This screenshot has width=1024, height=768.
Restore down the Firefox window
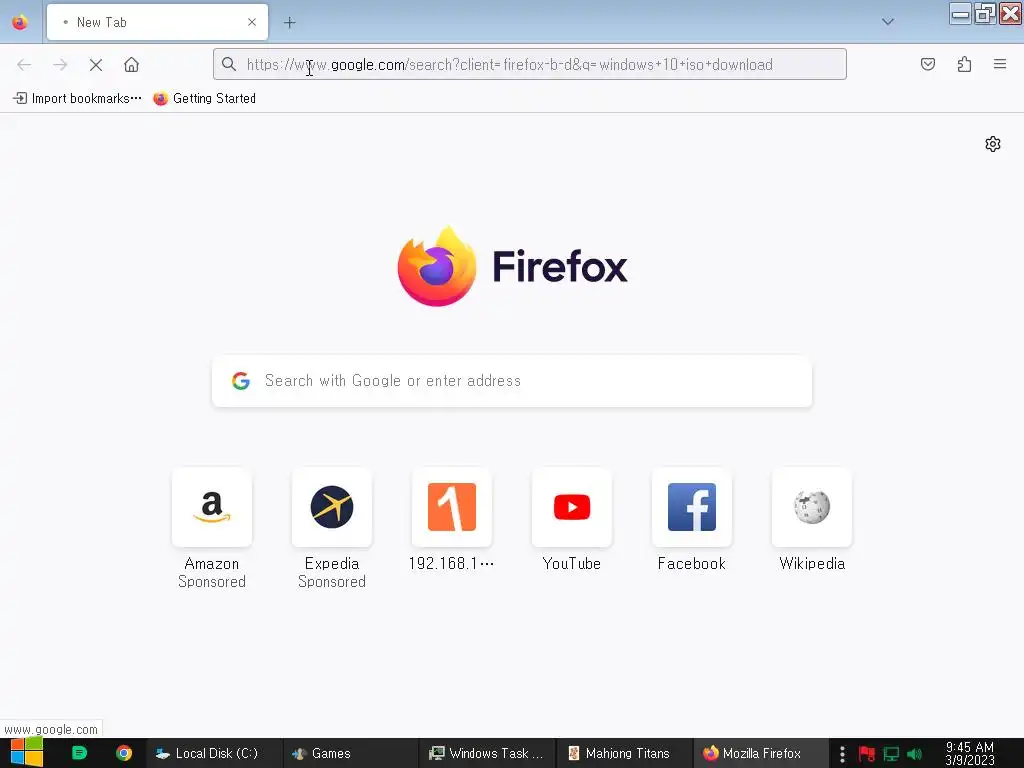pyautogui.click(x=985, y=14)
